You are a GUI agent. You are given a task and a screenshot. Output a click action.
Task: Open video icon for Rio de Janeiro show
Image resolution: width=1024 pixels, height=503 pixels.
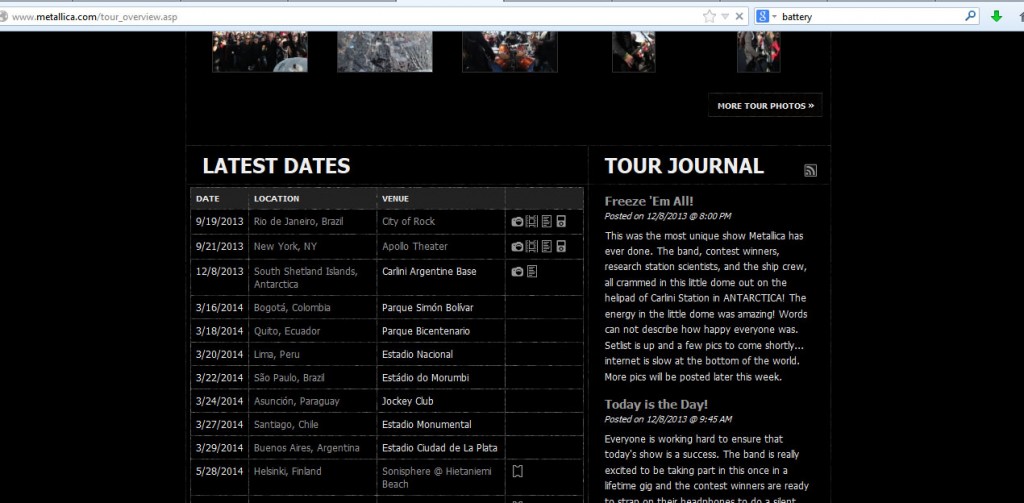532,221
